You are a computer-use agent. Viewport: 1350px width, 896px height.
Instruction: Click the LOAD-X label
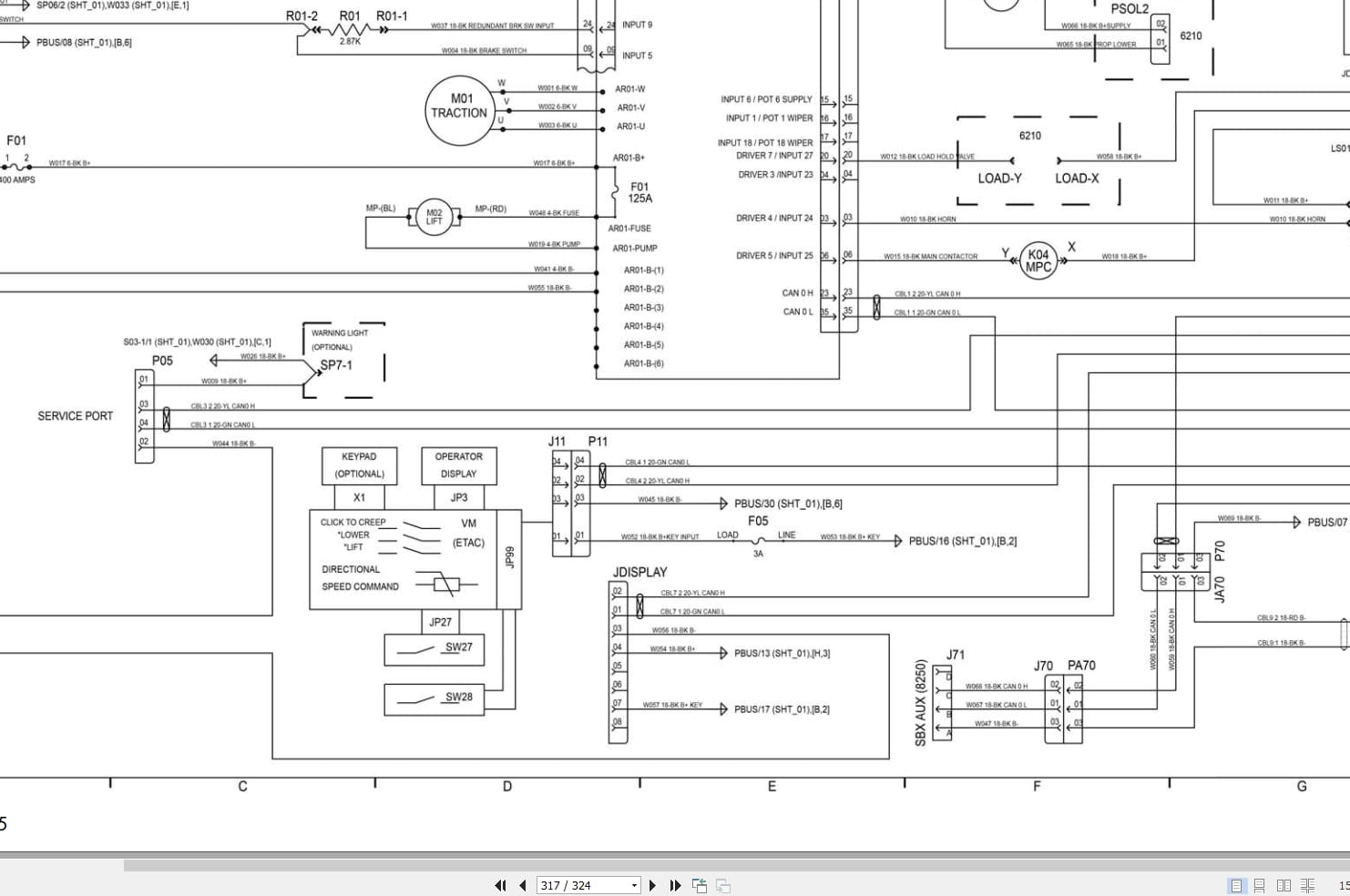1077,178
